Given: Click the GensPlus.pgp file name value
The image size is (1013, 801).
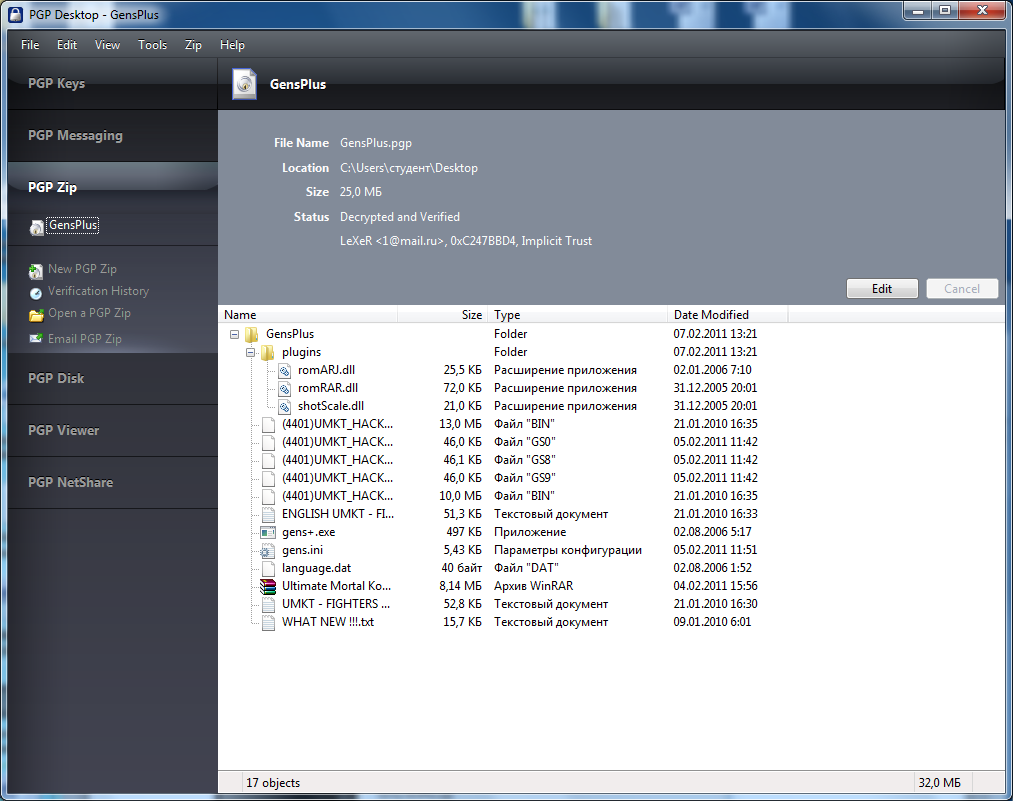Looking at the screenshot, I should click(375, 143).
